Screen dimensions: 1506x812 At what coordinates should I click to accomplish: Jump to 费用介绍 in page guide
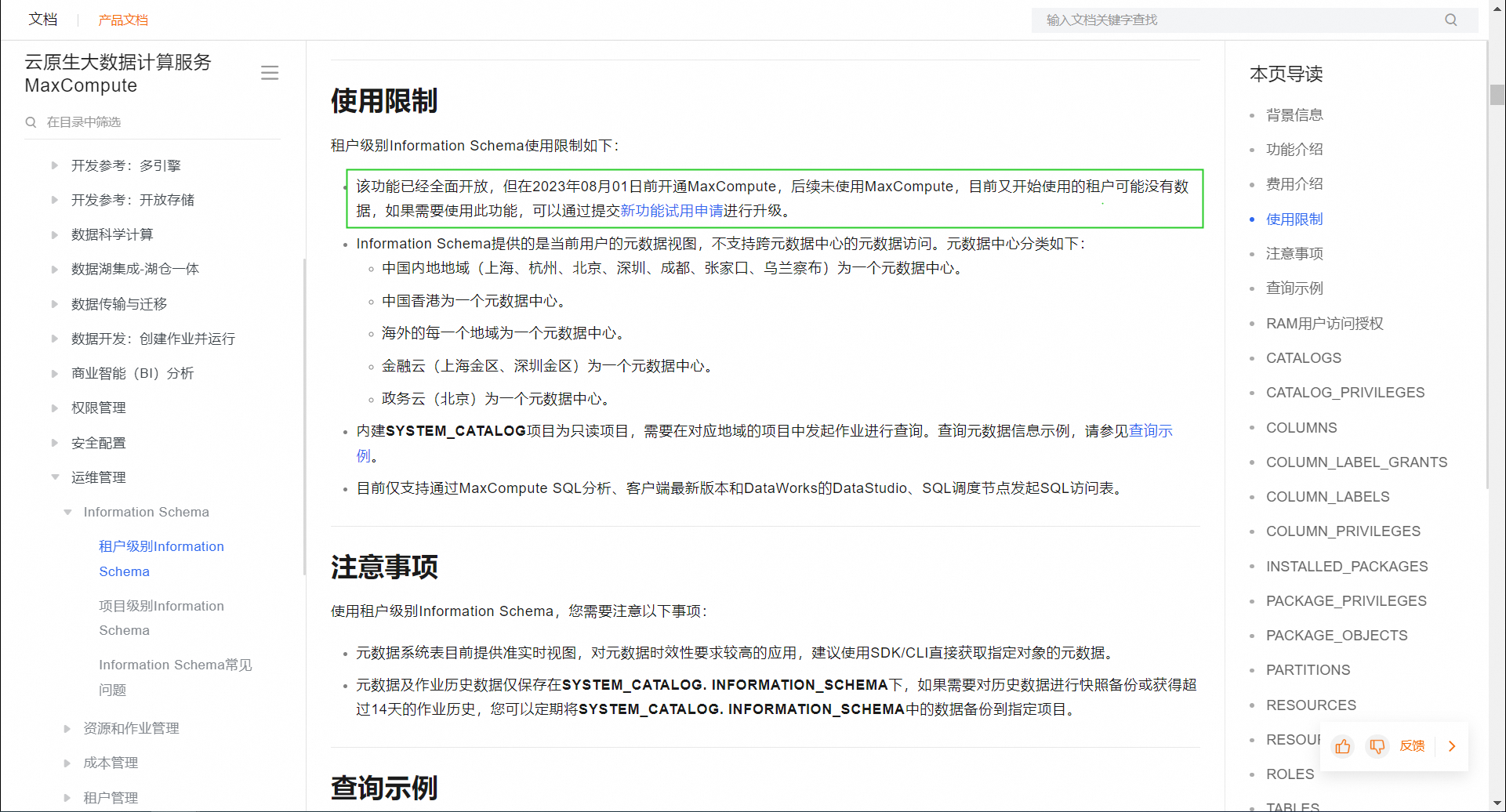coord(1294,184)
